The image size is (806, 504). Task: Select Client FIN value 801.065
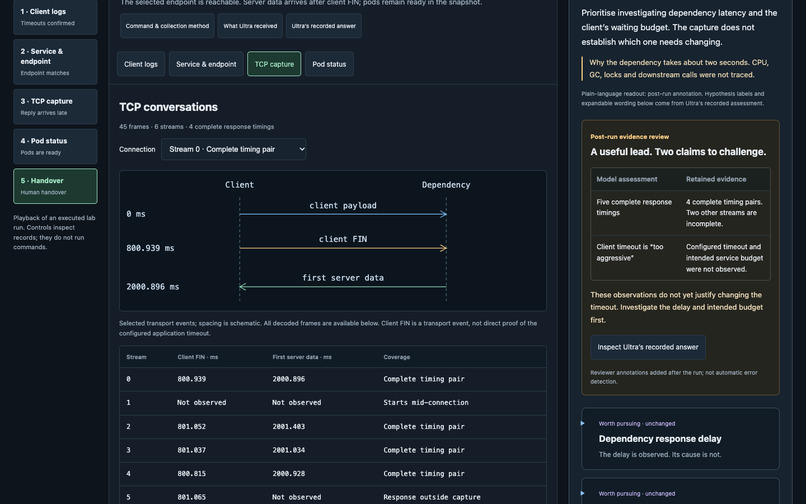(x=191, y=497)
